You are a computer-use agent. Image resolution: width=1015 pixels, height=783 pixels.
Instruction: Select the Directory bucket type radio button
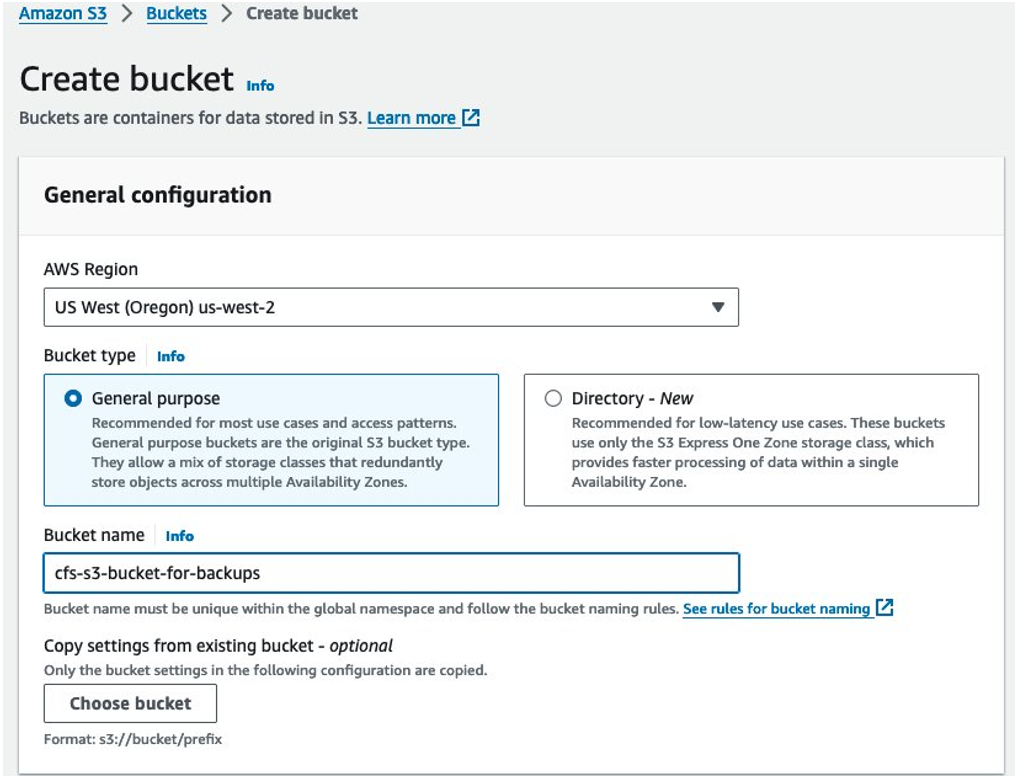coord(553,398)
